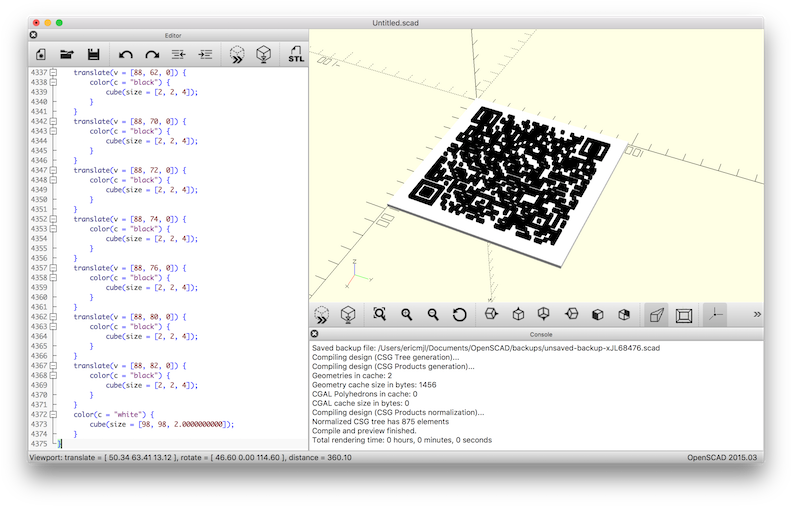Run Render from the editor toolbar
Screen dimensions: 791x506
click(x=263, y=54)
